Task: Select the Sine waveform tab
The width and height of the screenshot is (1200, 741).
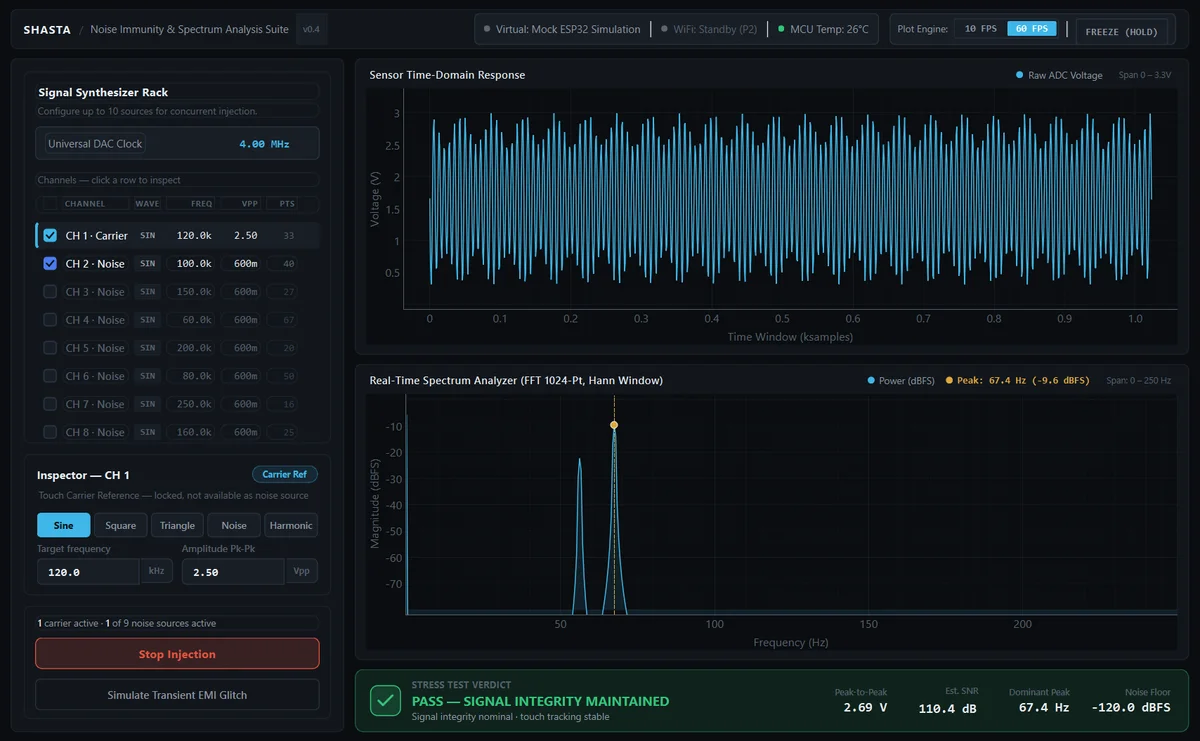Action: pos(63,525)
